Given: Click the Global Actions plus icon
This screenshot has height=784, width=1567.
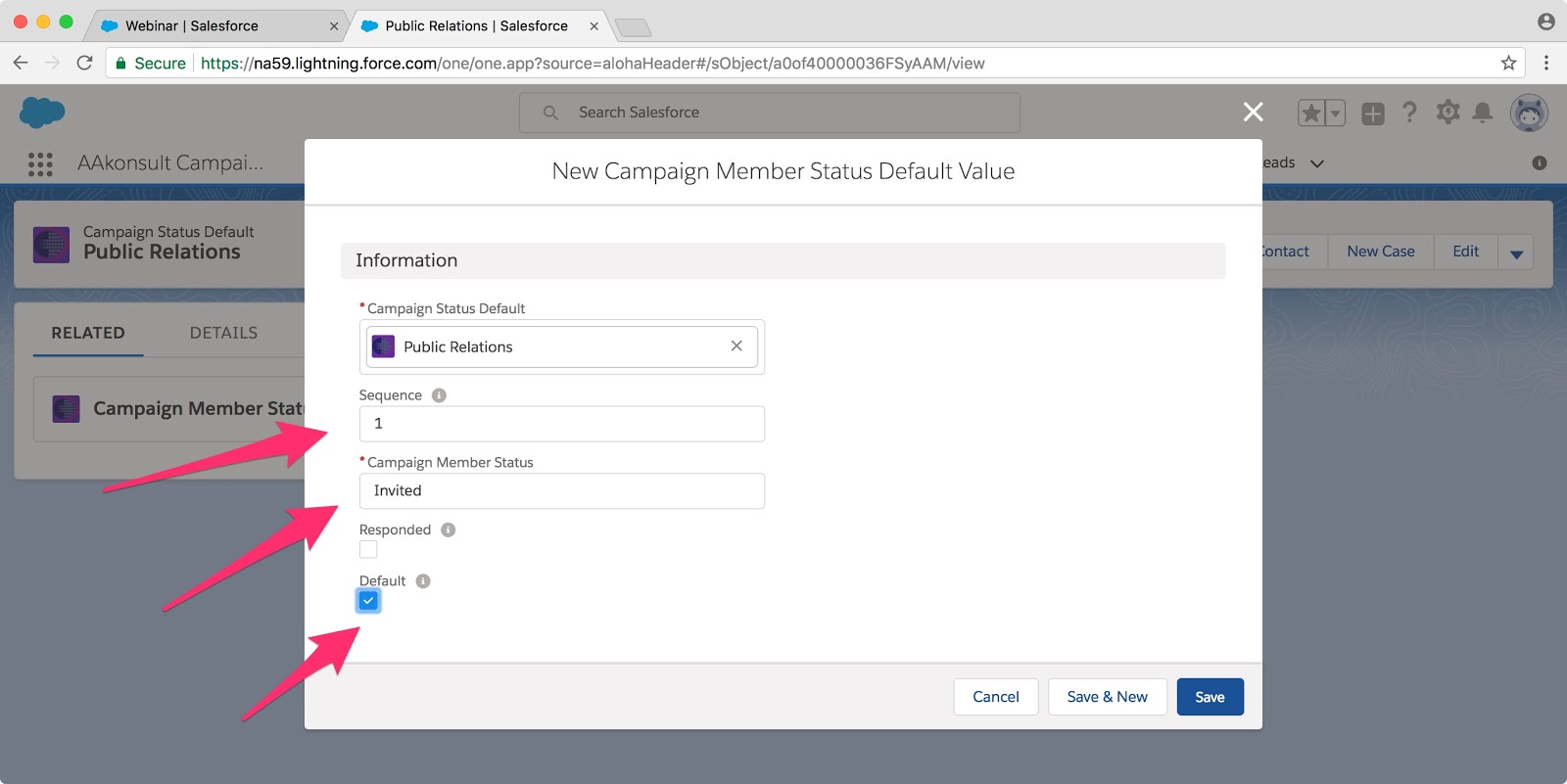Looking at the screenshot, I should click(1372, 114).
